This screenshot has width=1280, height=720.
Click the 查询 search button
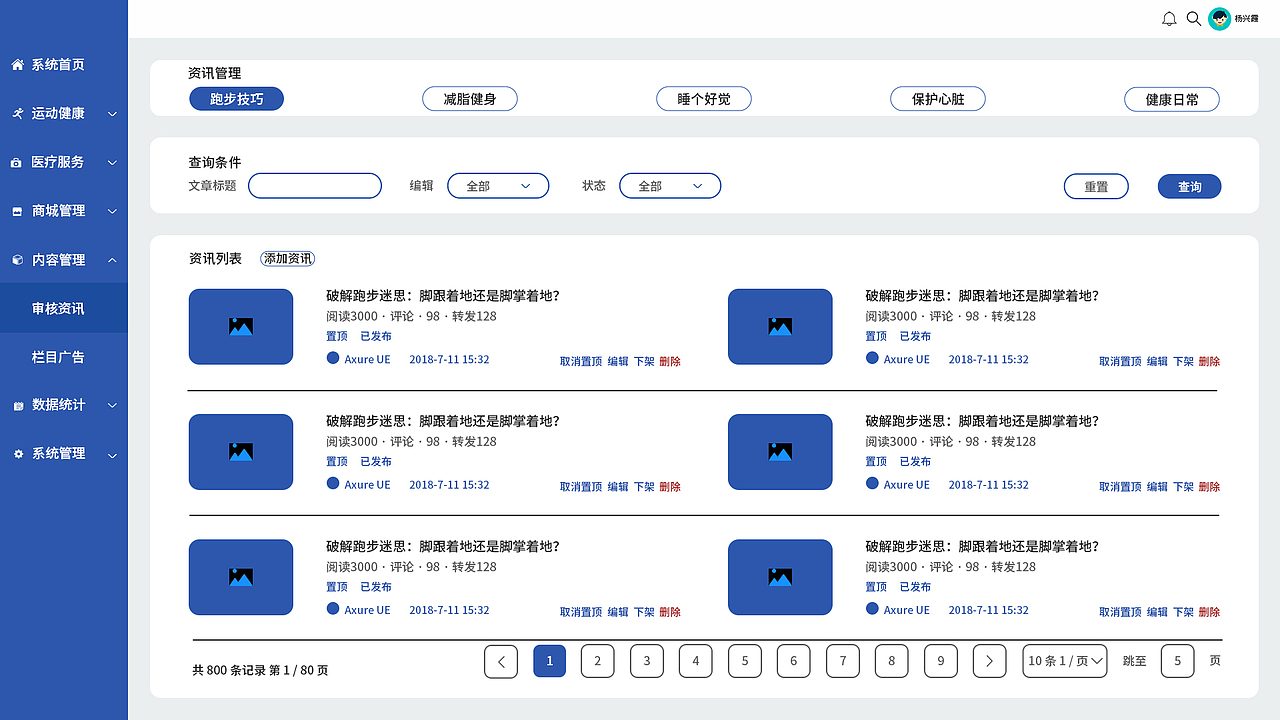point(1189,186)
